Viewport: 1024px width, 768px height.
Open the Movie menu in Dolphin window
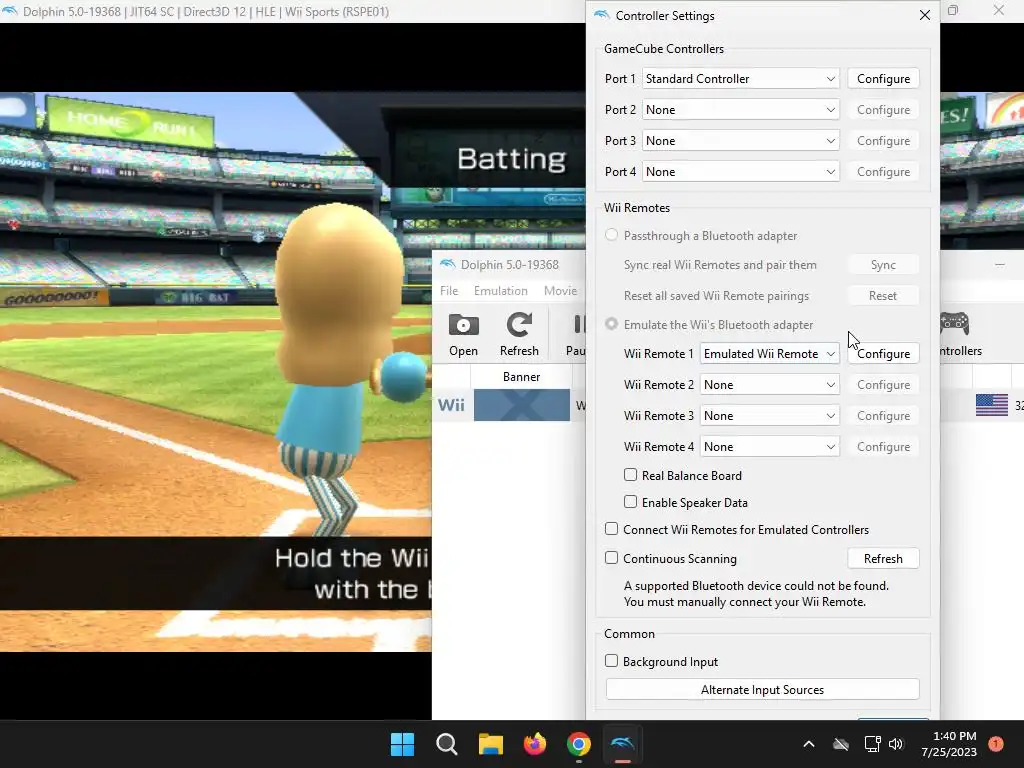560,291
